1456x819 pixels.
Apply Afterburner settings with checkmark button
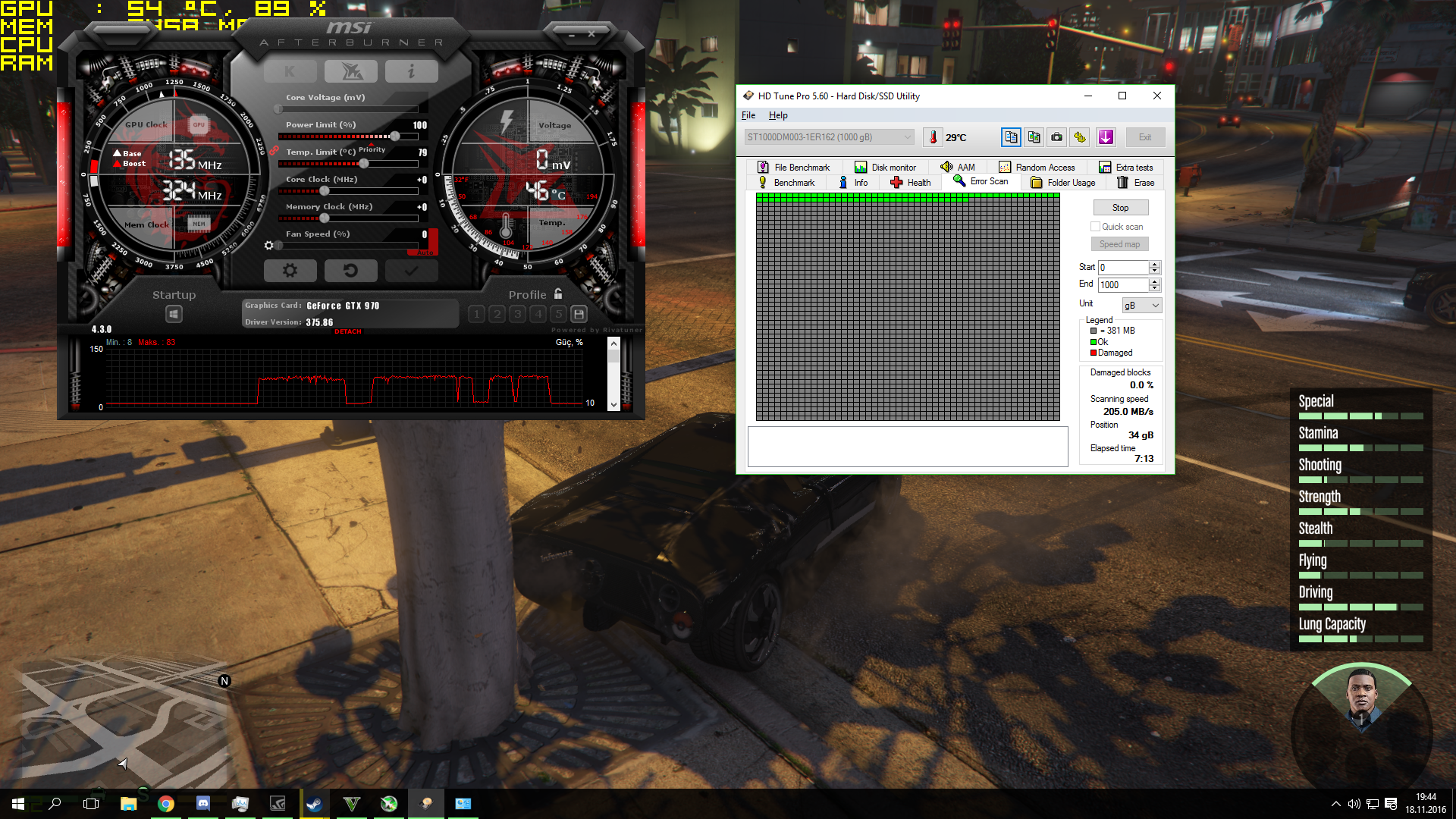pos(411,270)
